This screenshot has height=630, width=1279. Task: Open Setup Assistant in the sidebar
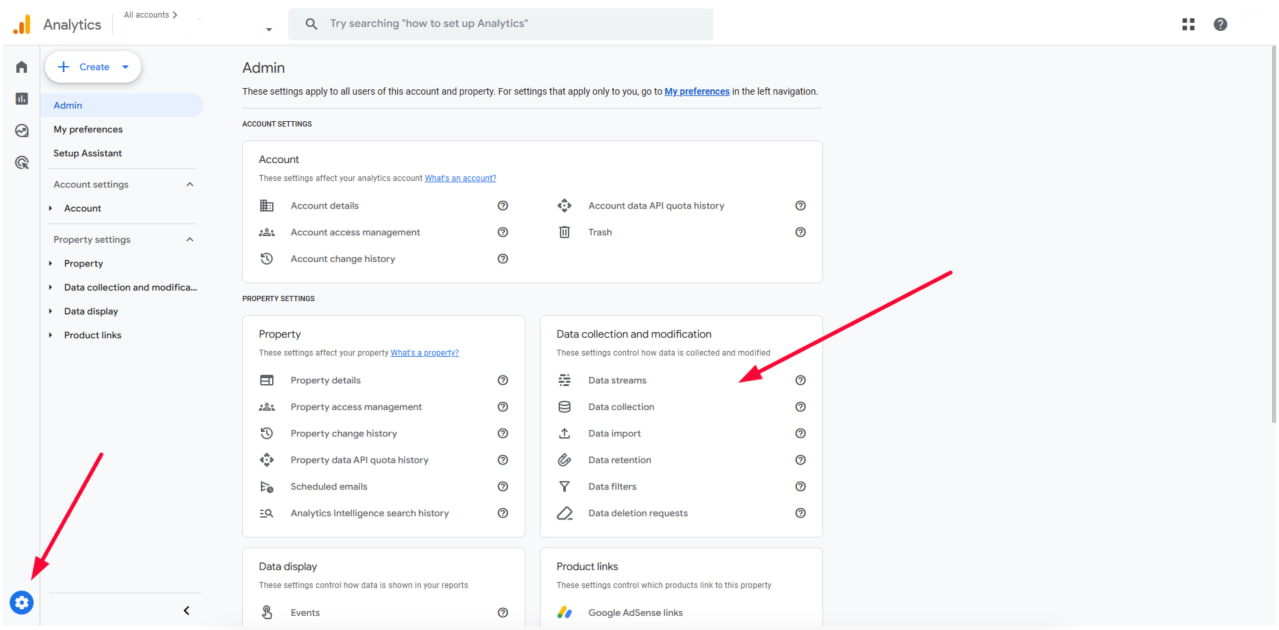(88, 153)
